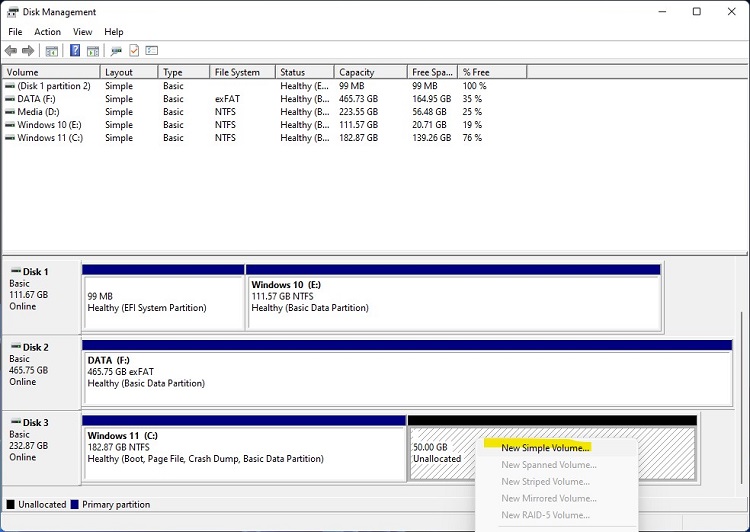Viewport: 750px width, 532px height.
Task: Click the 100 % free cell
Action: tap(474, 86)
